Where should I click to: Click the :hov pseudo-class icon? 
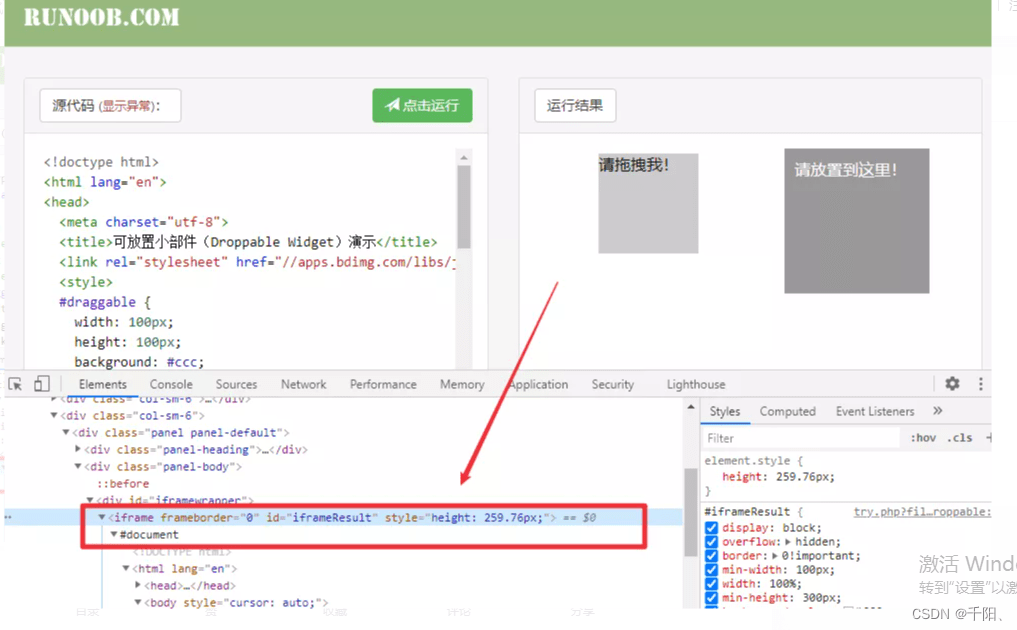[922, 437]
